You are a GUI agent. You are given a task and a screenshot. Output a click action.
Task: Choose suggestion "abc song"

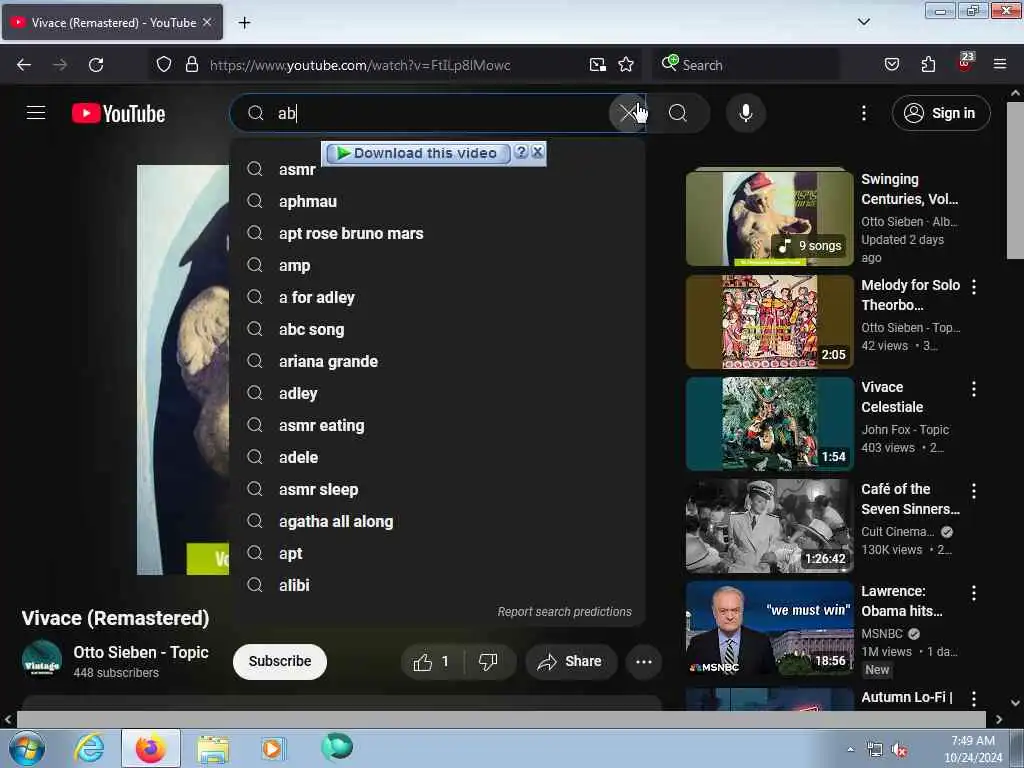(x=438, y=329)
